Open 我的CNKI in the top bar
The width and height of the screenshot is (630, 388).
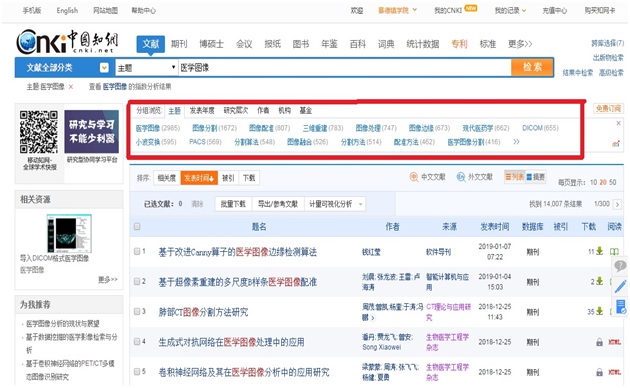coord(448,10)
